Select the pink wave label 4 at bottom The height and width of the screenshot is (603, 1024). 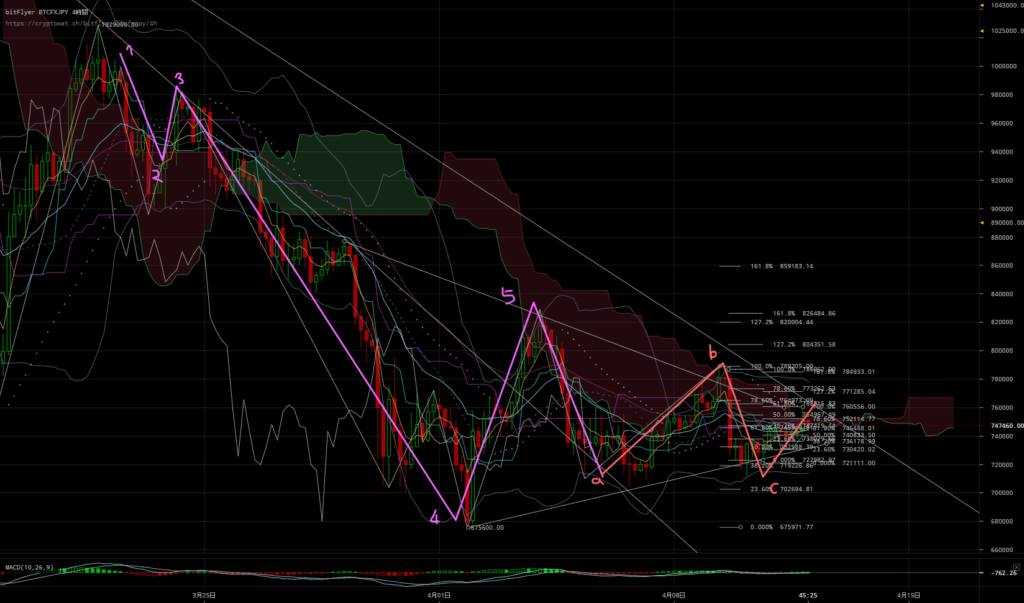coord(434,518)
